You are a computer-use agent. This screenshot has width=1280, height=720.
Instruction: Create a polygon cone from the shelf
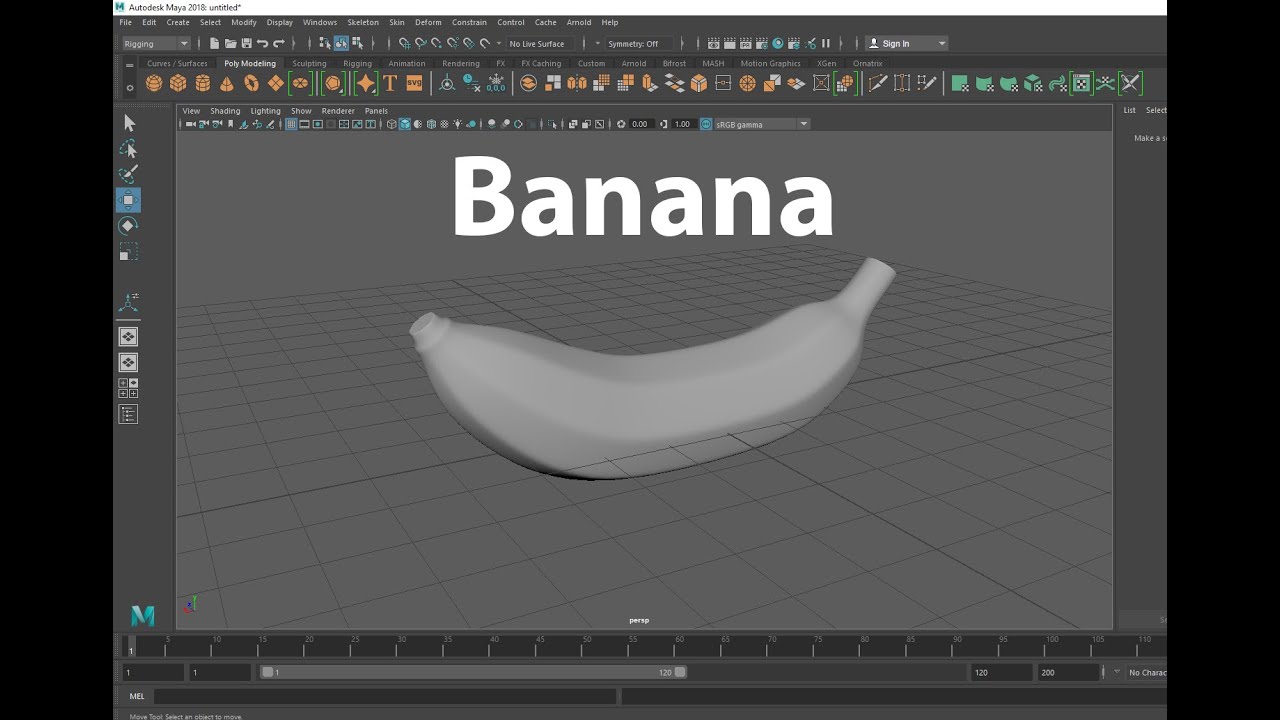click(227, 83)
